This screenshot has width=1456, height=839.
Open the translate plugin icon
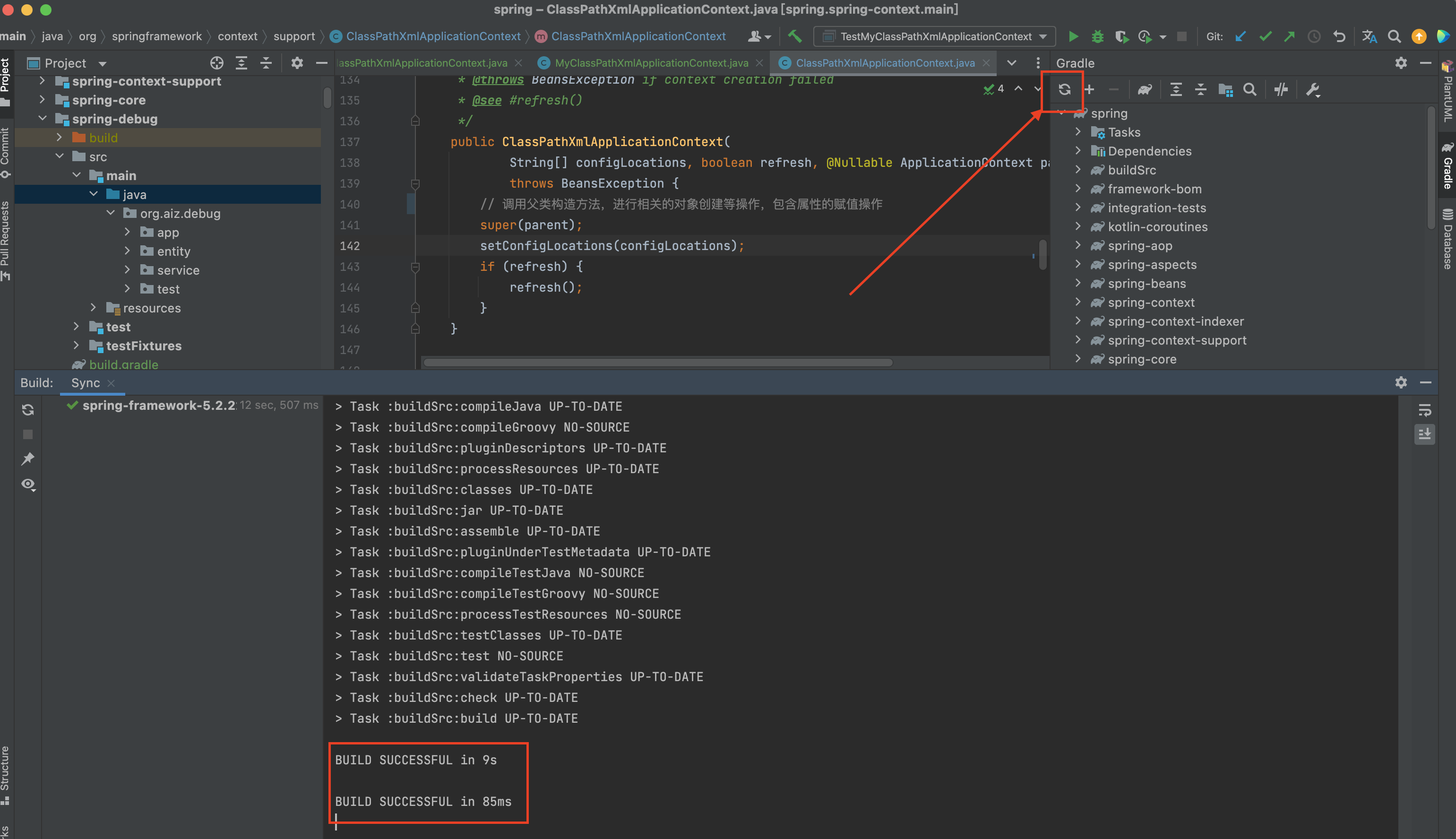1369,36
